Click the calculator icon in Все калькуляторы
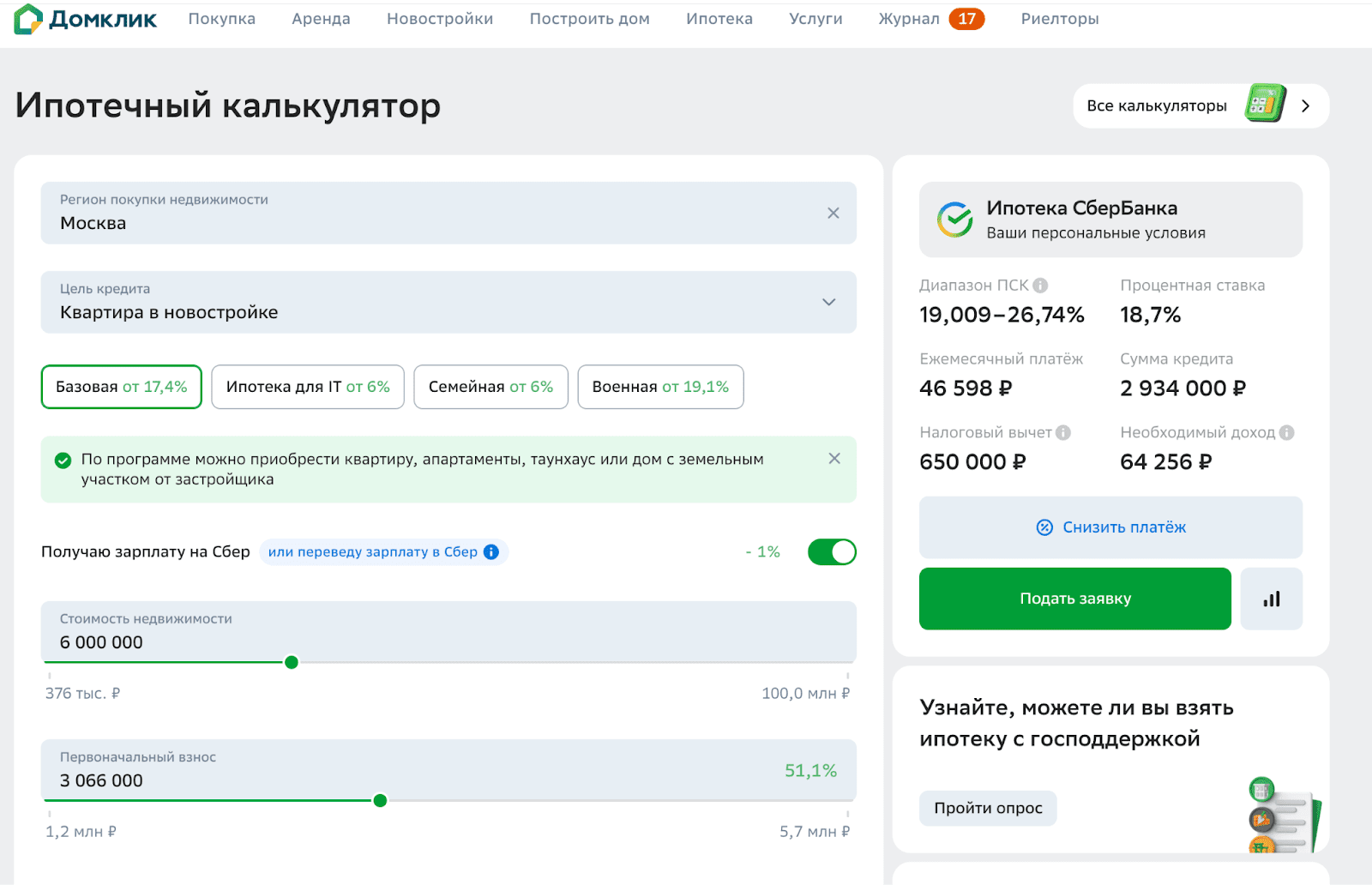Screen dimensions: 1372x885 (1266, 105)
